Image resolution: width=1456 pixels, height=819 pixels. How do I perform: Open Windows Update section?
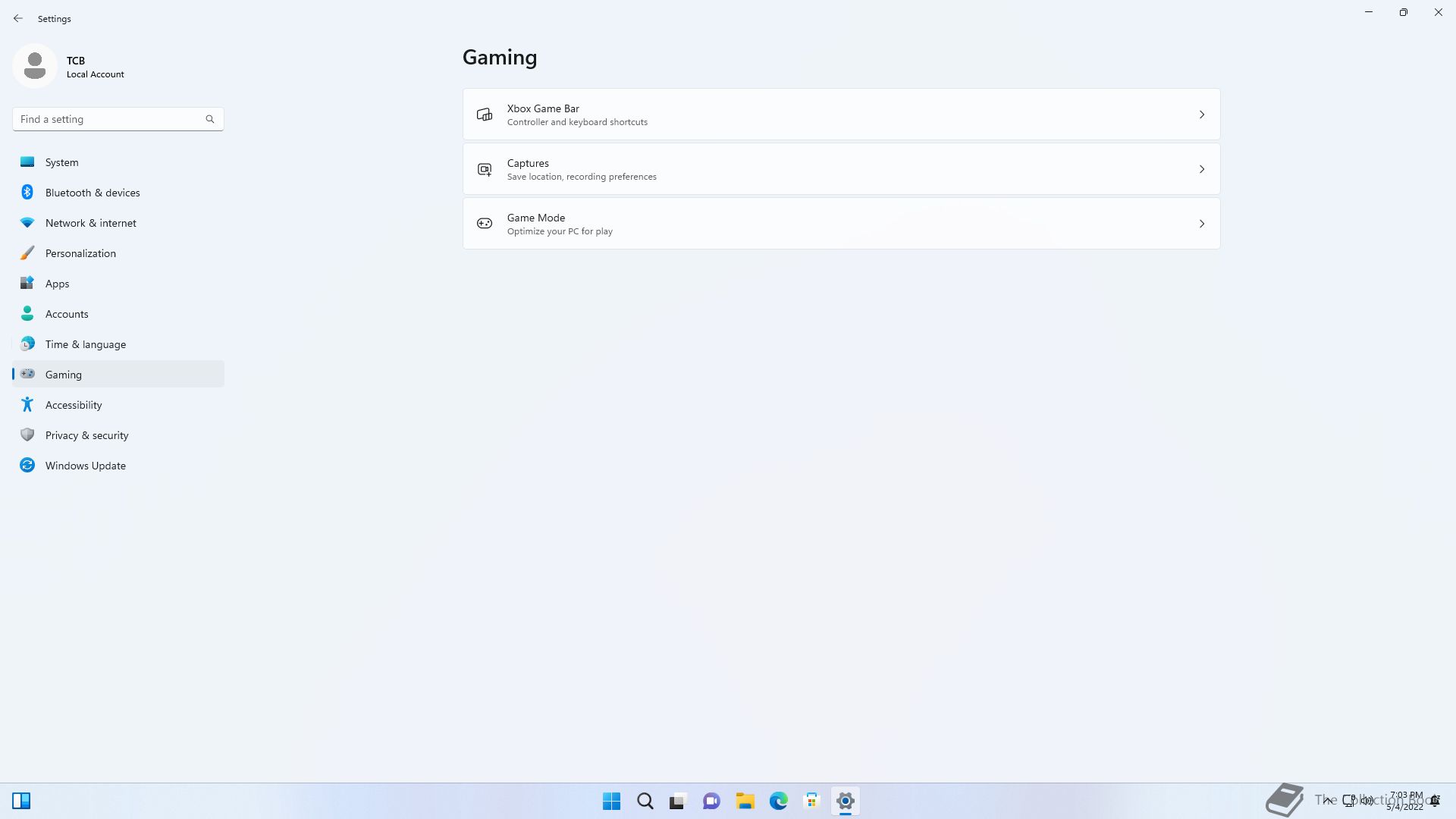tap(118, 466)
